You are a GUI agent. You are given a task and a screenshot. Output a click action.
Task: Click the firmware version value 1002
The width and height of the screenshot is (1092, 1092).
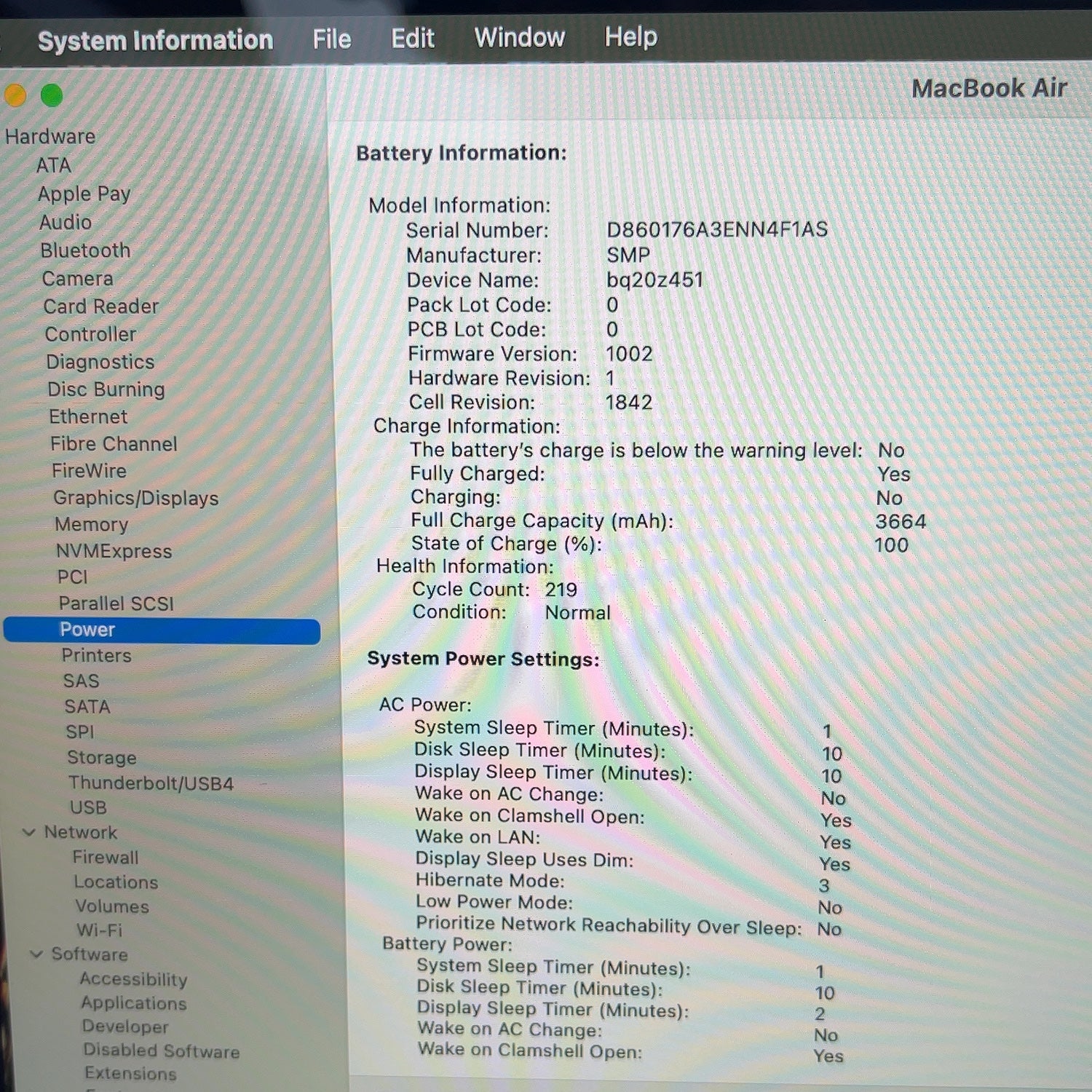coord(630,354)
